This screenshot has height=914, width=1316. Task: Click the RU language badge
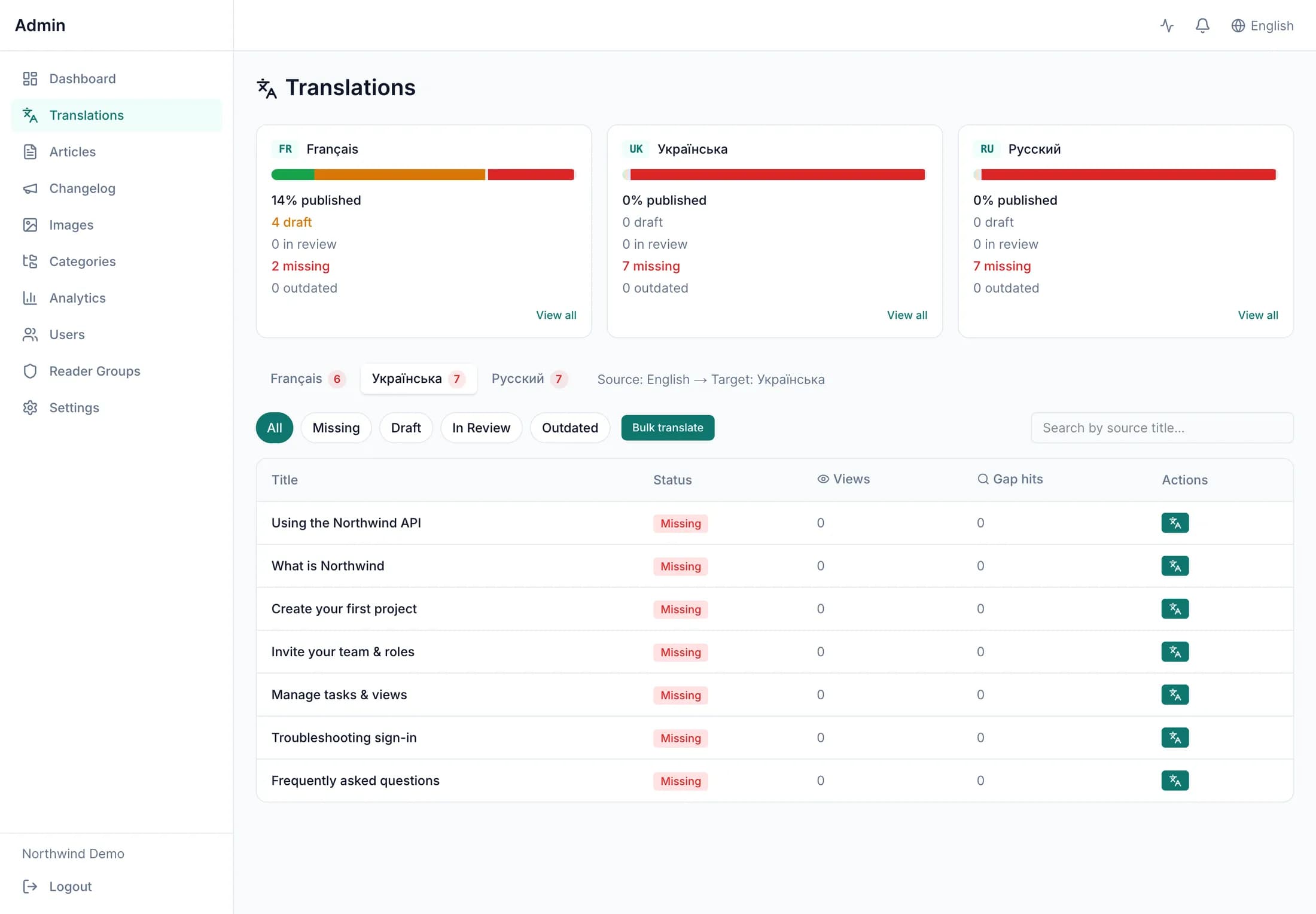(x=987, y=149)
